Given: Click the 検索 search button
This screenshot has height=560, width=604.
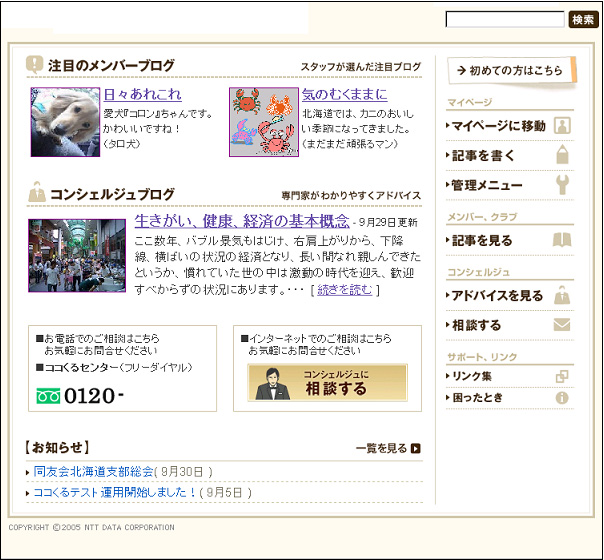Looking at the screenshot, I should [x=583, y=20].
